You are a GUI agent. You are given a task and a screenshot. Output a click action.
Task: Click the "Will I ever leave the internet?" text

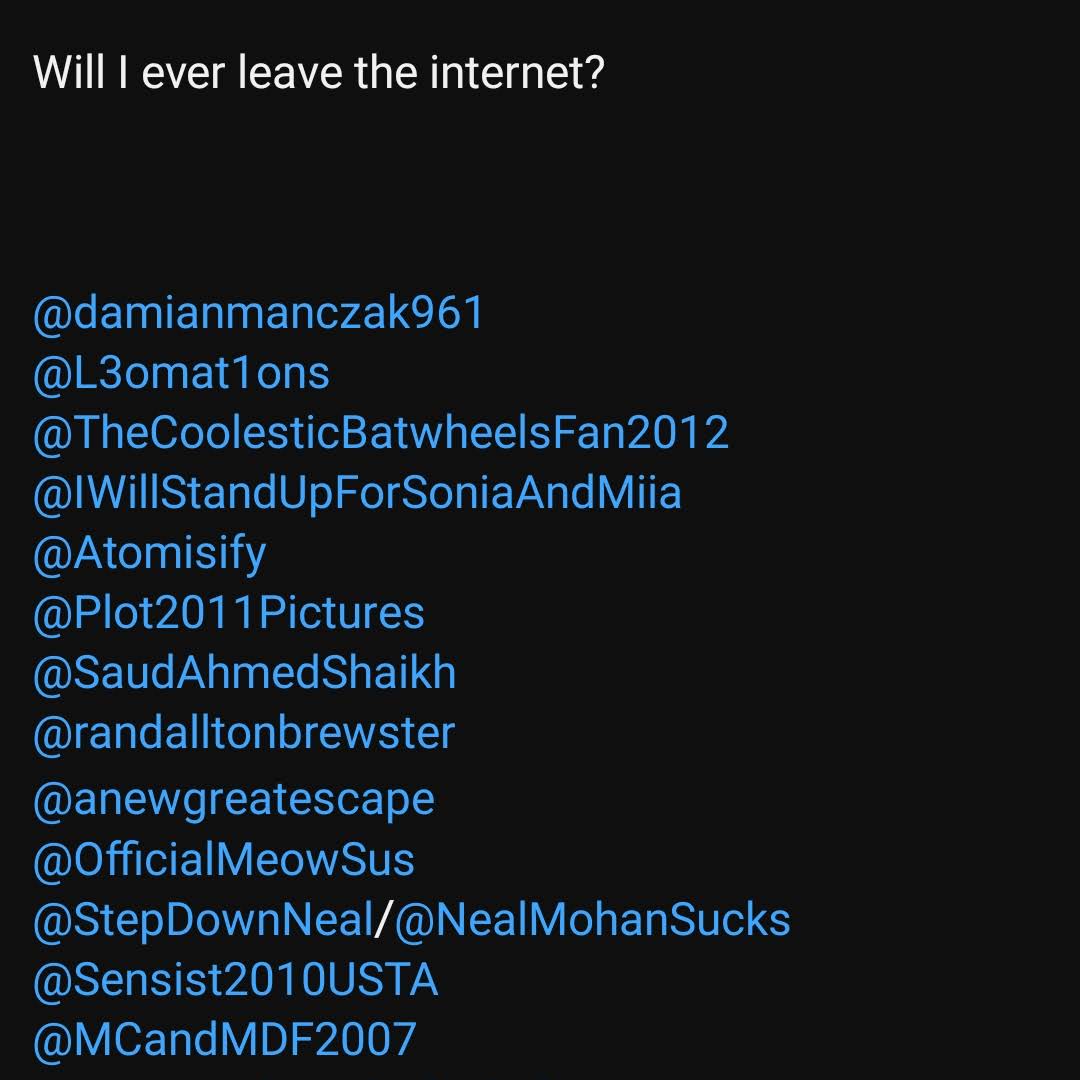[319, 72]
